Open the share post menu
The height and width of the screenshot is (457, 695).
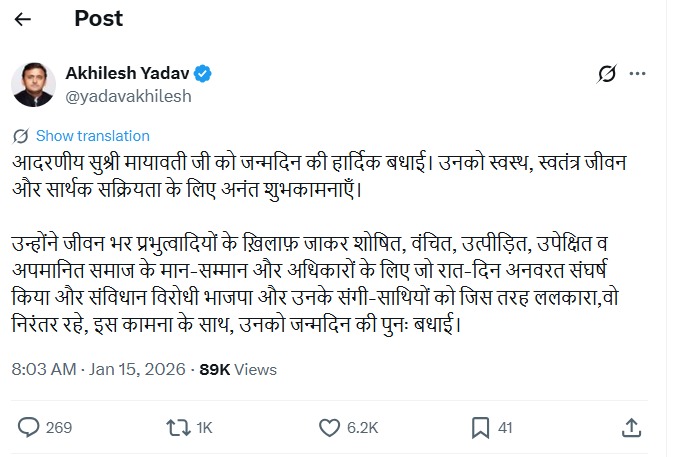[631, 427]
